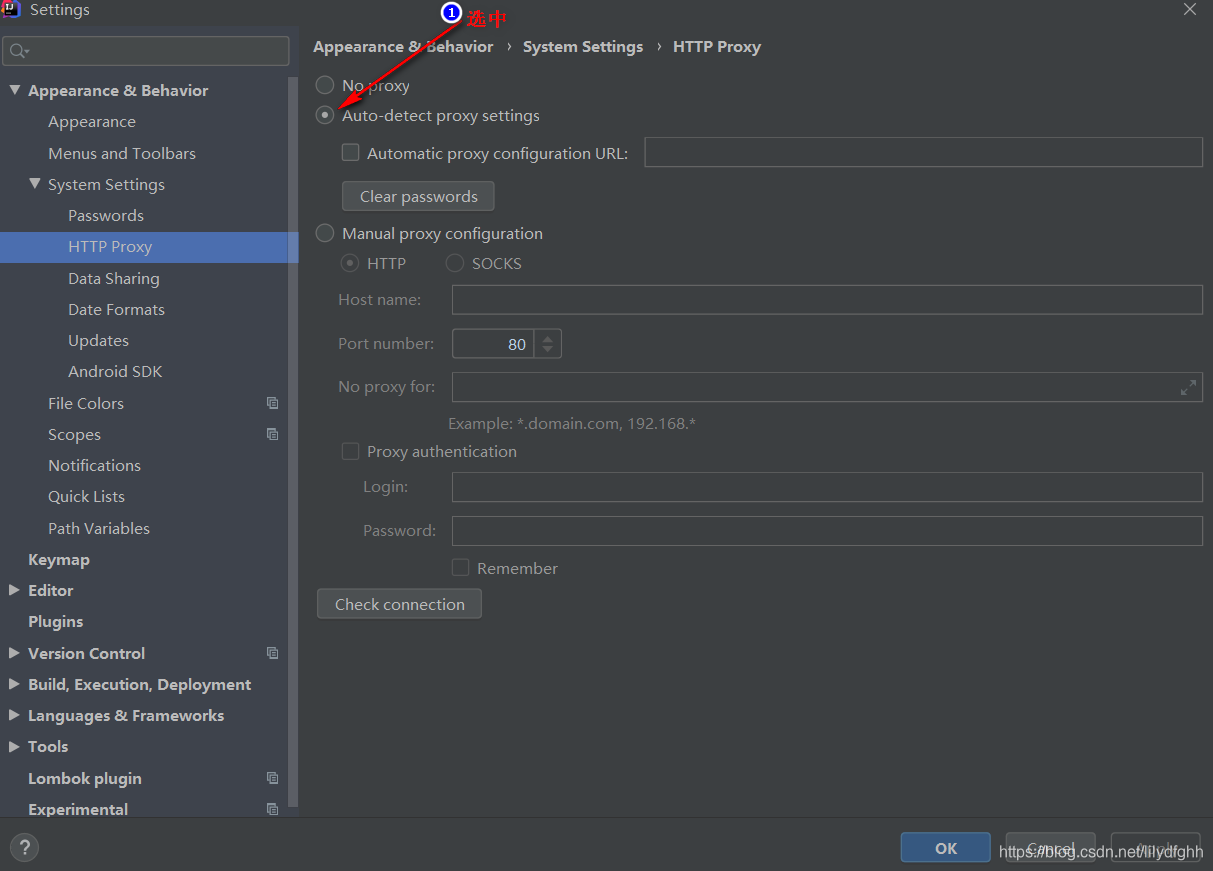Image resolution: width=1213 pixels, height=871 pixels.
Task: Toggle the Remember password checkbox
Action: point(460,567)
